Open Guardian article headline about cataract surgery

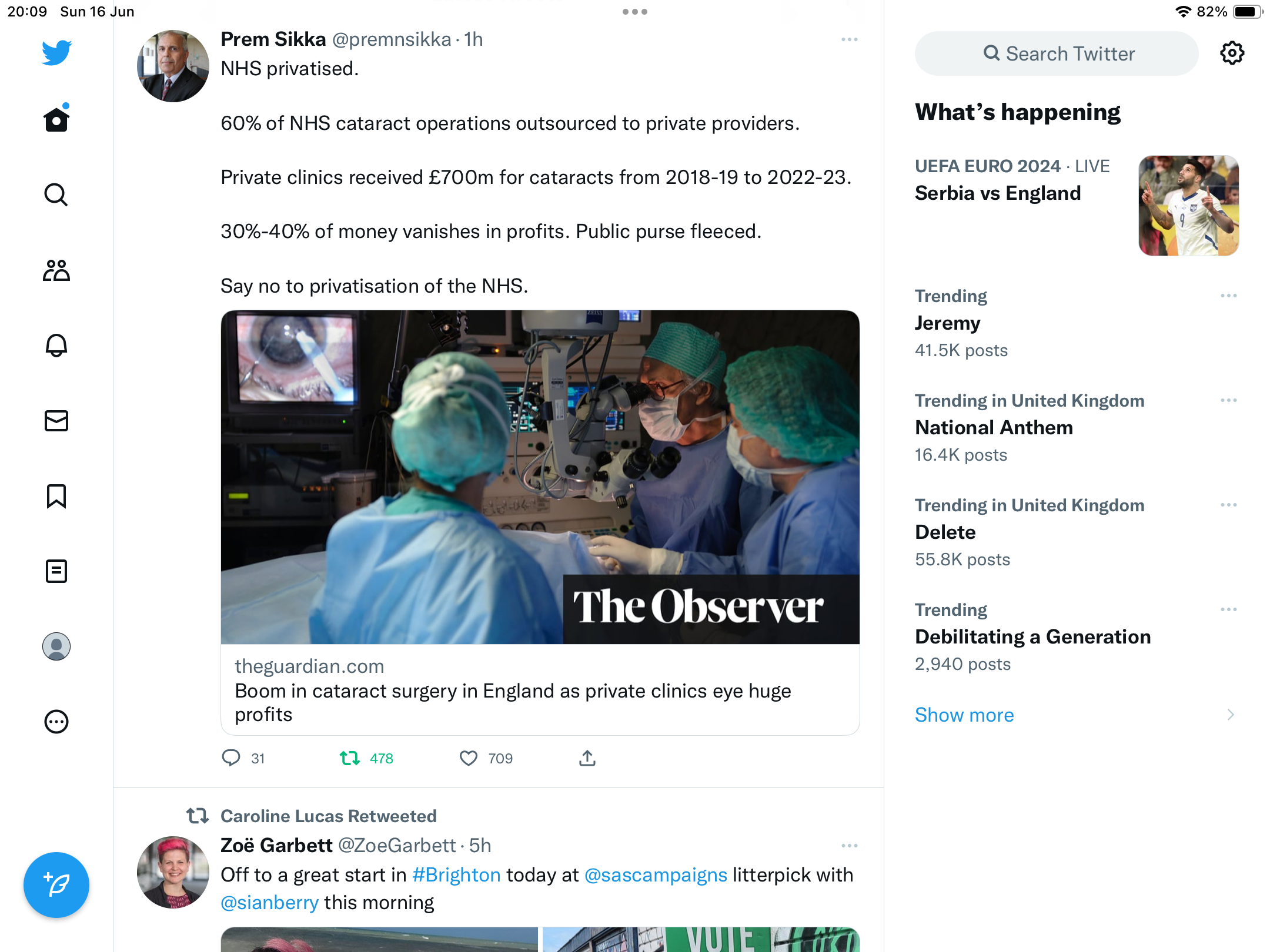coord(513,703)
